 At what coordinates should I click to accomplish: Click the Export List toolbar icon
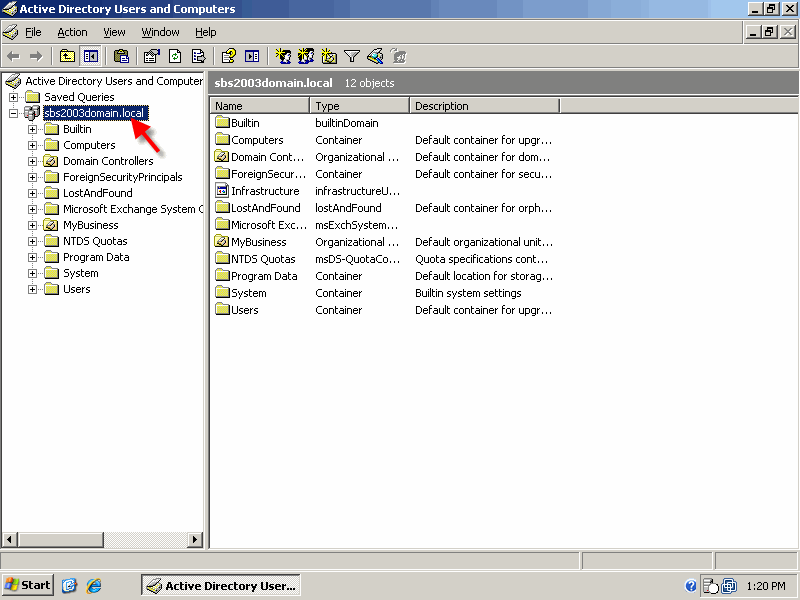(198, 56)
